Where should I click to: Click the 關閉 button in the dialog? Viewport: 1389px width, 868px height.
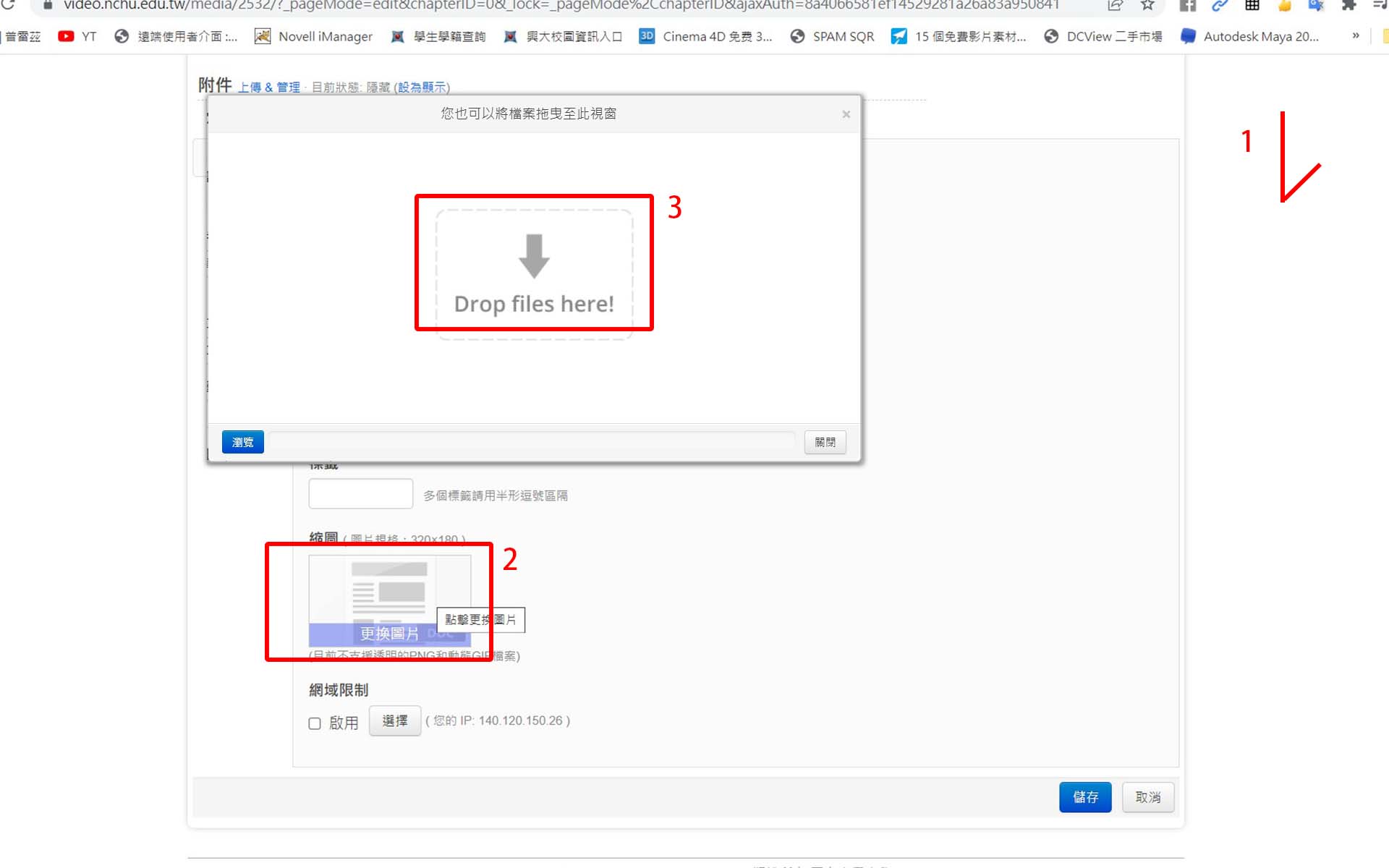[x=825, y=442]
